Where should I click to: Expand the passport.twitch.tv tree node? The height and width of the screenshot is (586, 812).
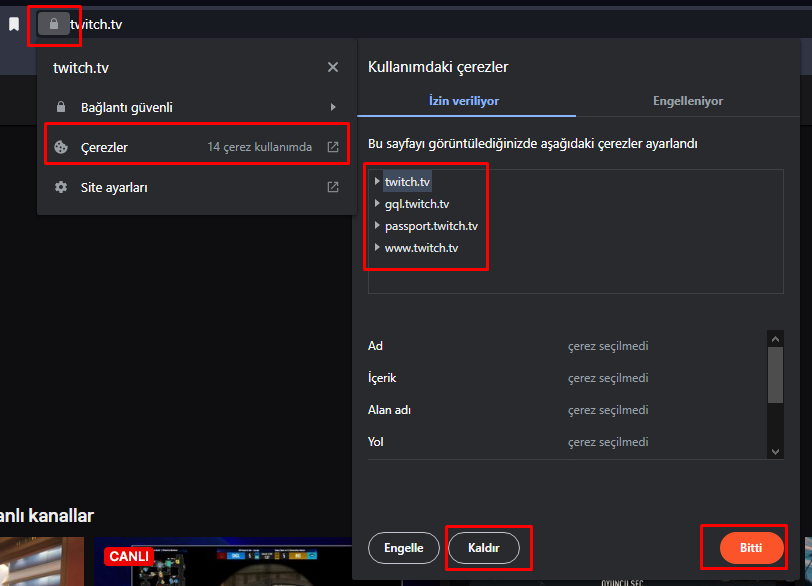[x=377, y=226]
